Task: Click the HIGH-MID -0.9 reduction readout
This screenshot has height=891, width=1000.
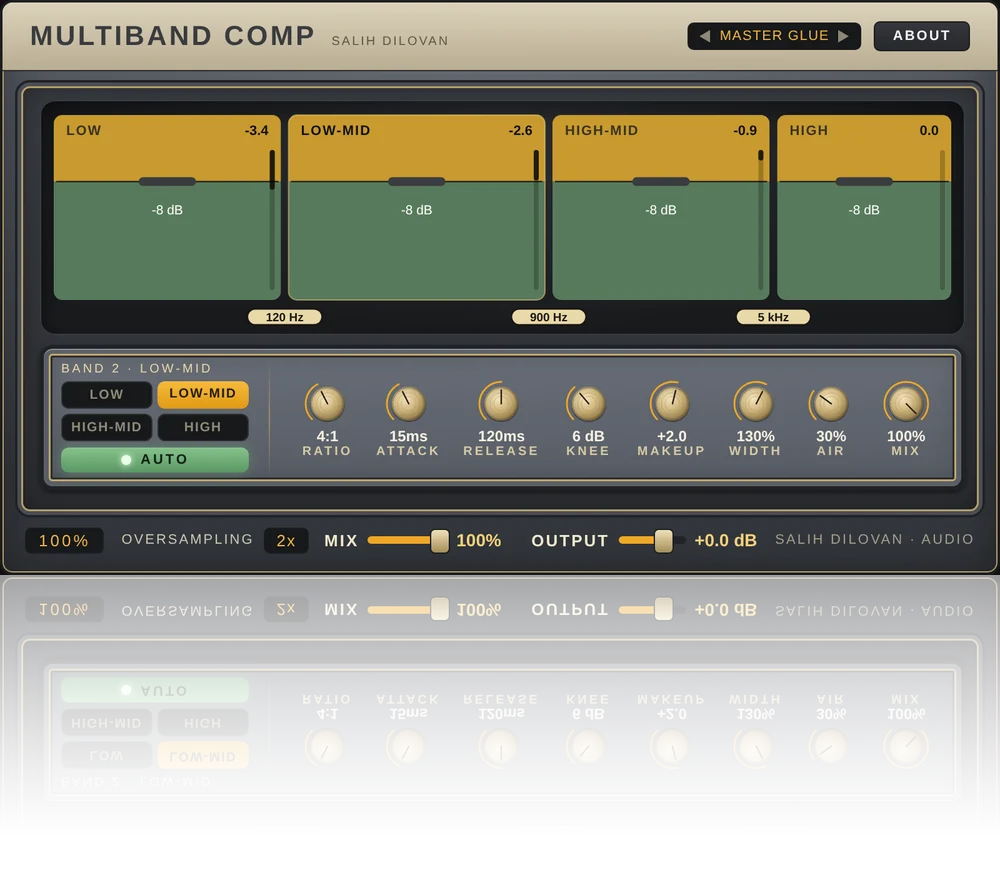Action: pyautogui.click(x=745, y=131)
